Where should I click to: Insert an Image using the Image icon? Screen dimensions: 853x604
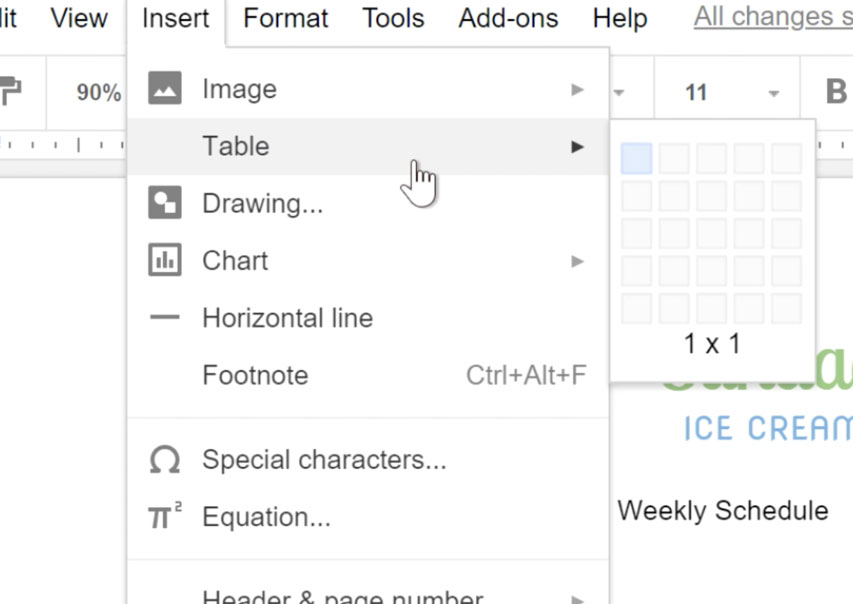point(166,88)
